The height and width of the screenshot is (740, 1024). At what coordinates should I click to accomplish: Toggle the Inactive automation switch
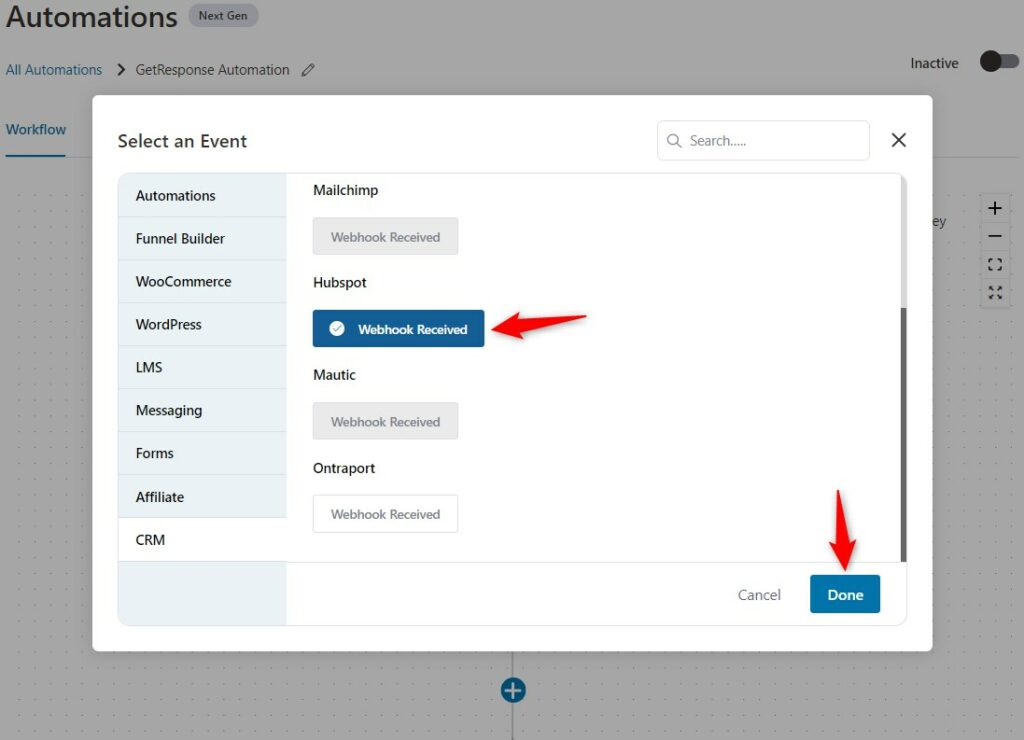pos(999,62)
